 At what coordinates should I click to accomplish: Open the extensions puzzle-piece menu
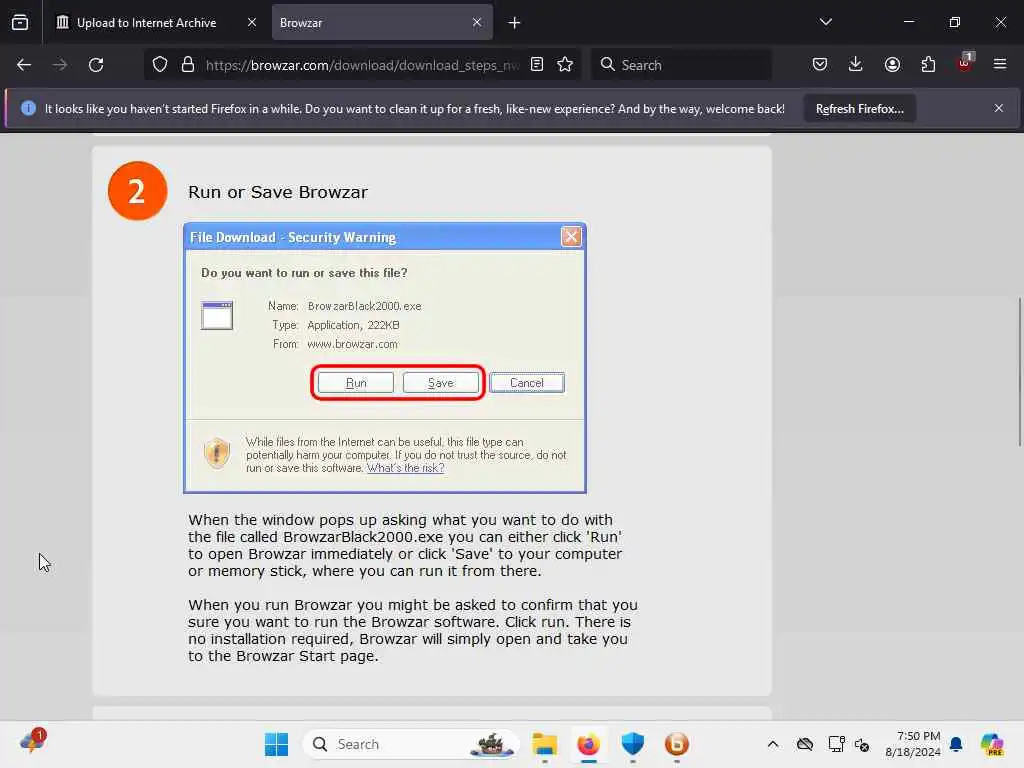tap(928, 65)
